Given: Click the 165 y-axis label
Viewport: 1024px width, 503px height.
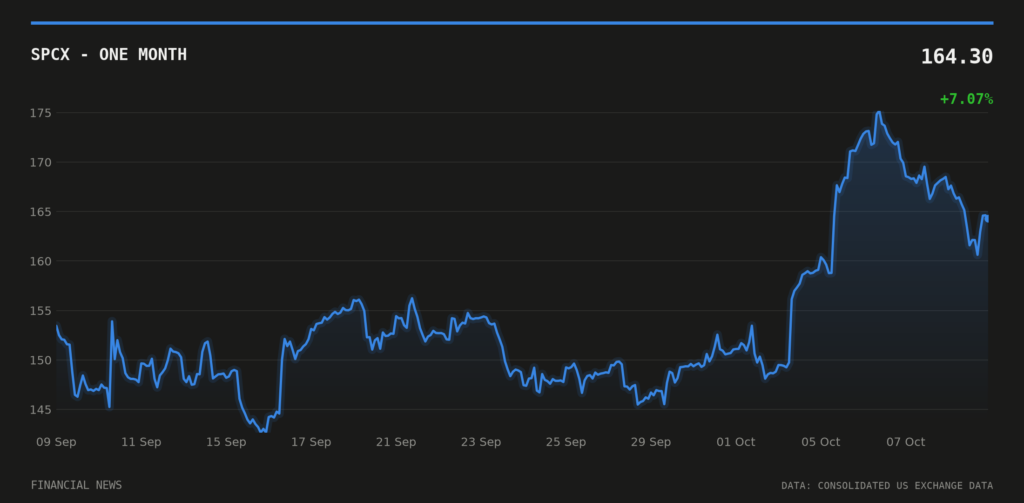Looking at the screenshot, I should (40, 212).
